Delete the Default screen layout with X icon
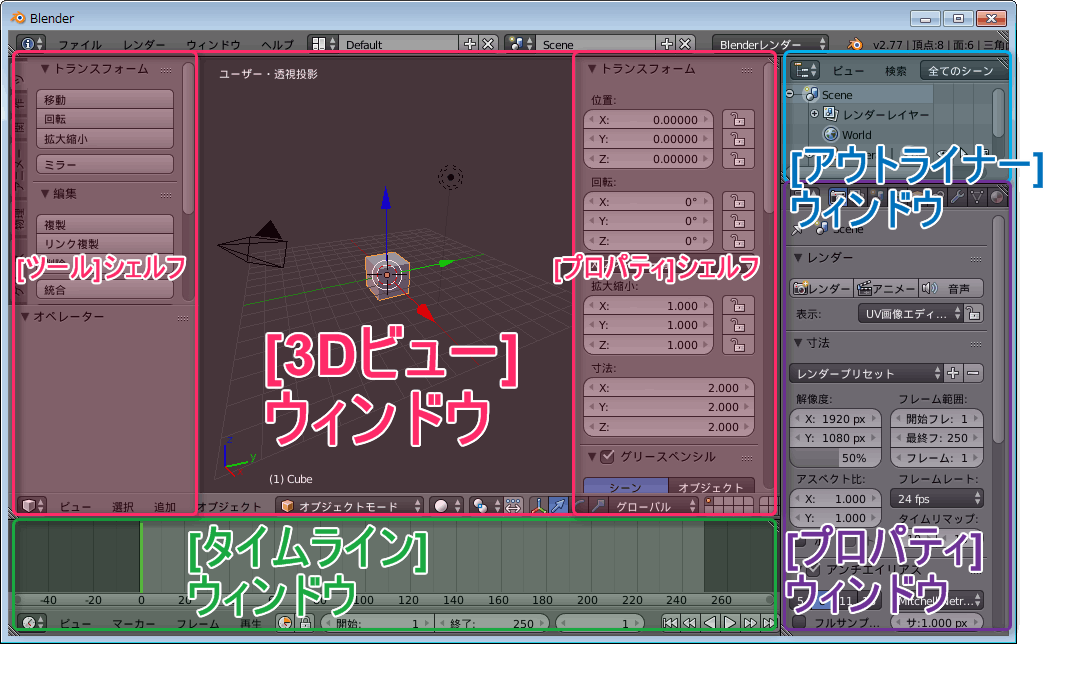Viewport: 1080px width, 687px height. (x=488, y=44)
